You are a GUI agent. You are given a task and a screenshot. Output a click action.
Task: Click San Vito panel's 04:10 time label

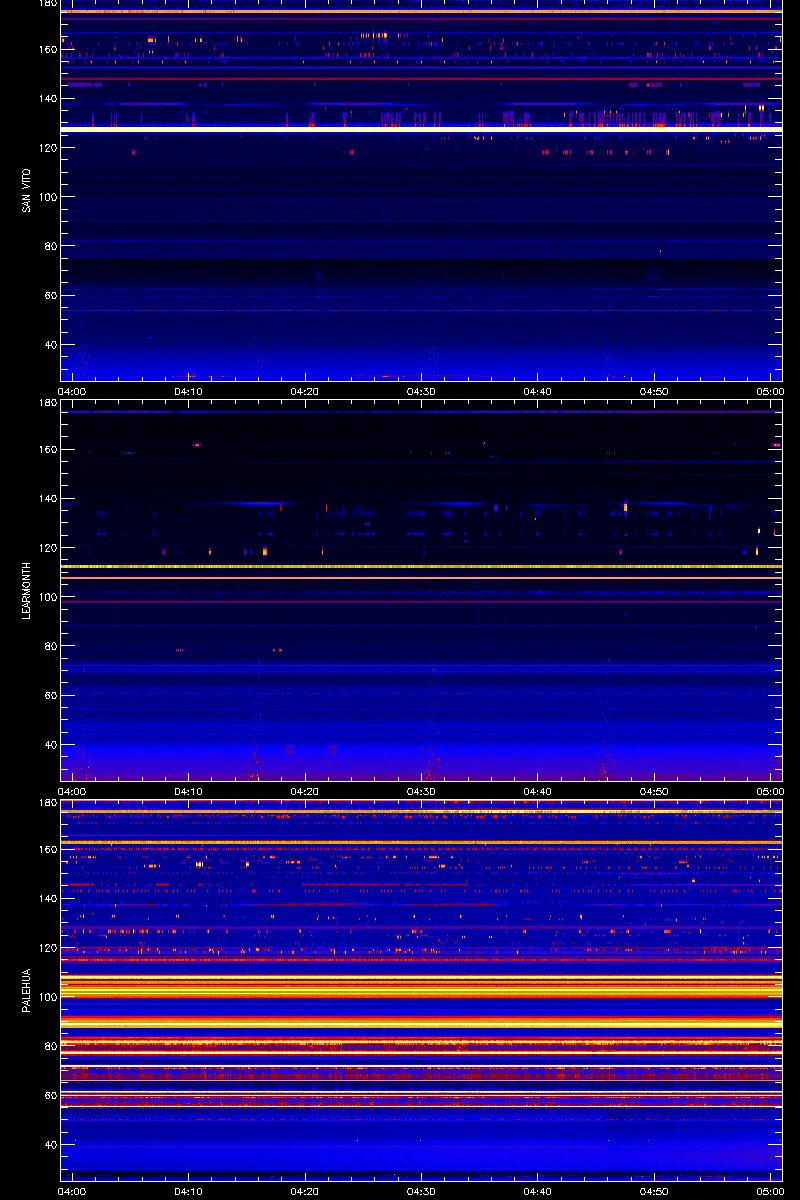[x=189, y=391]
